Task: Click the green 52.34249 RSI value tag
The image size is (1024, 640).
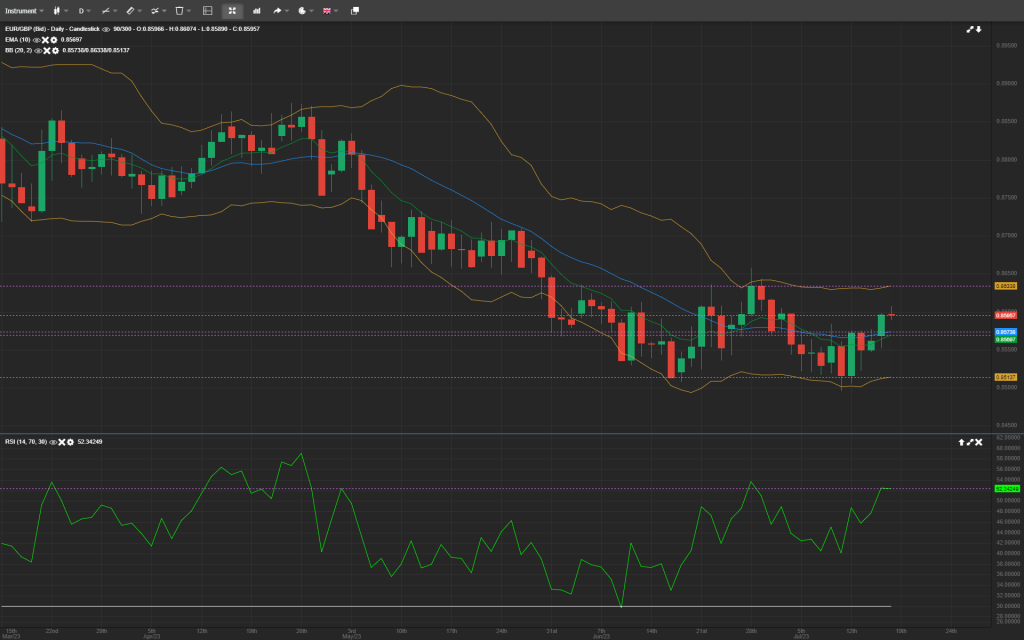Action: point(1006,488)
